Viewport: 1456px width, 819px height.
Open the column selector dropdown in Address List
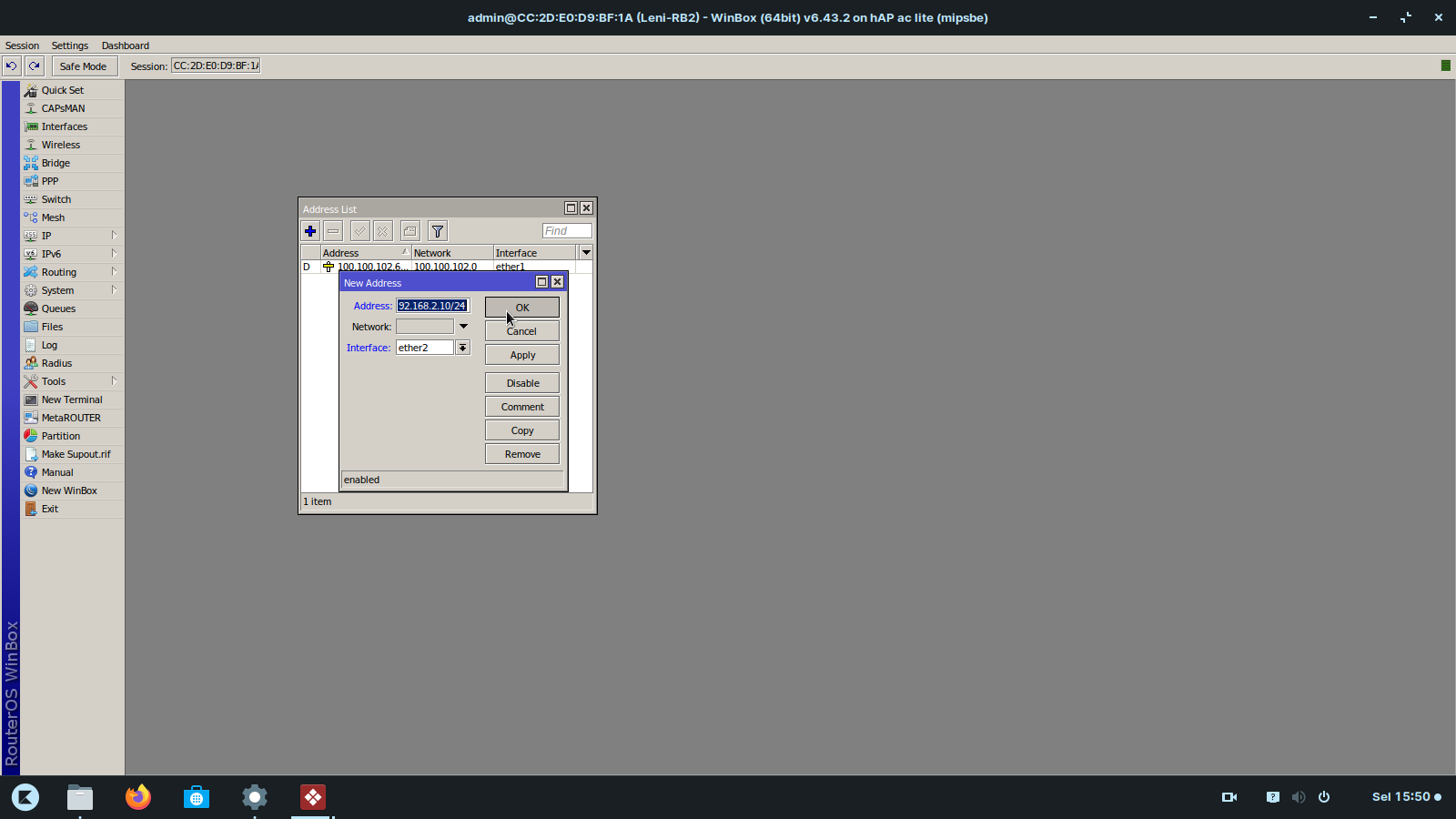586,253
